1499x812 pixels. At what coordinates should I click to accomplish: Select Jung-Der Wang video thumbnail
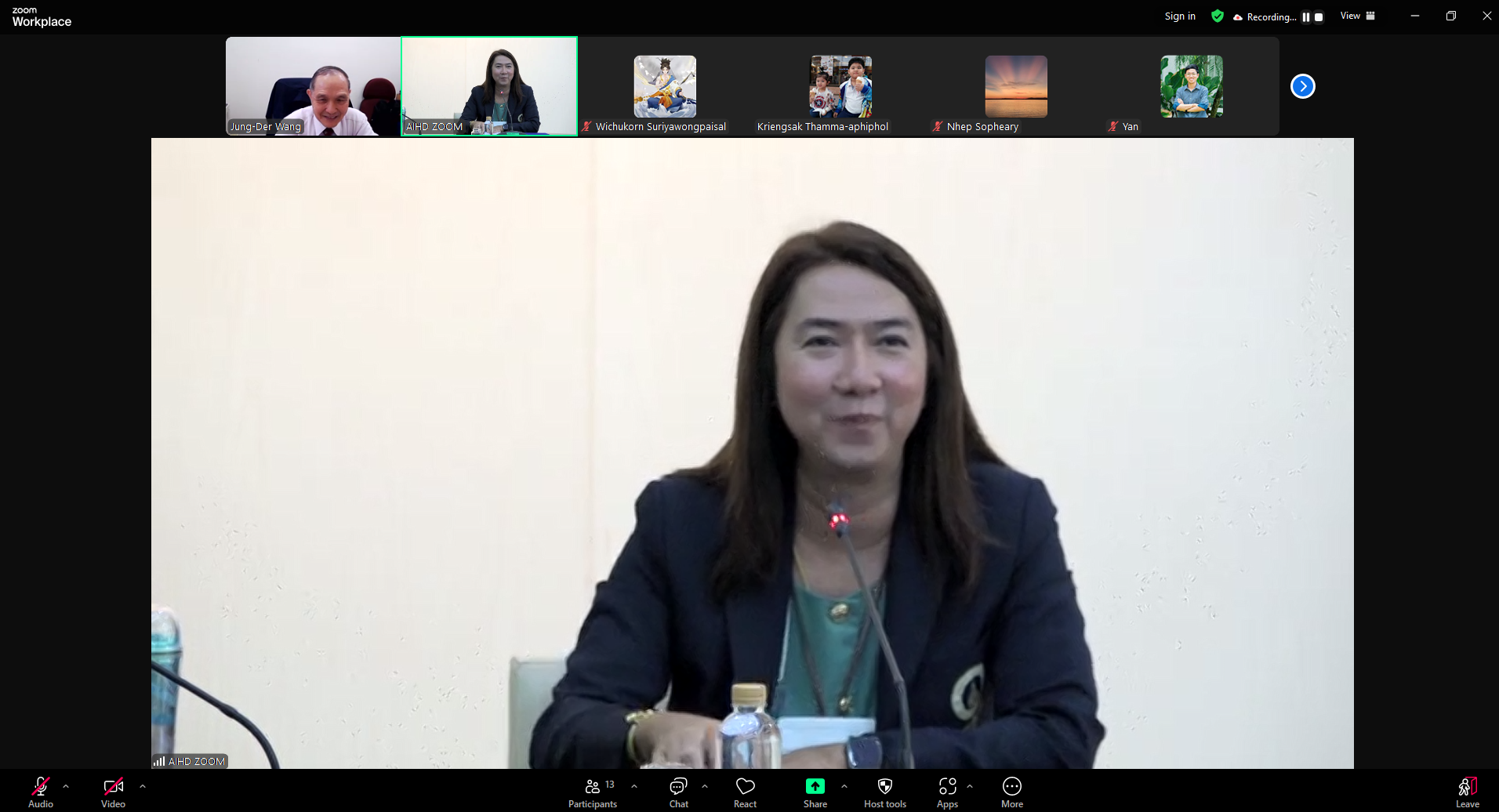coord(314,86)
